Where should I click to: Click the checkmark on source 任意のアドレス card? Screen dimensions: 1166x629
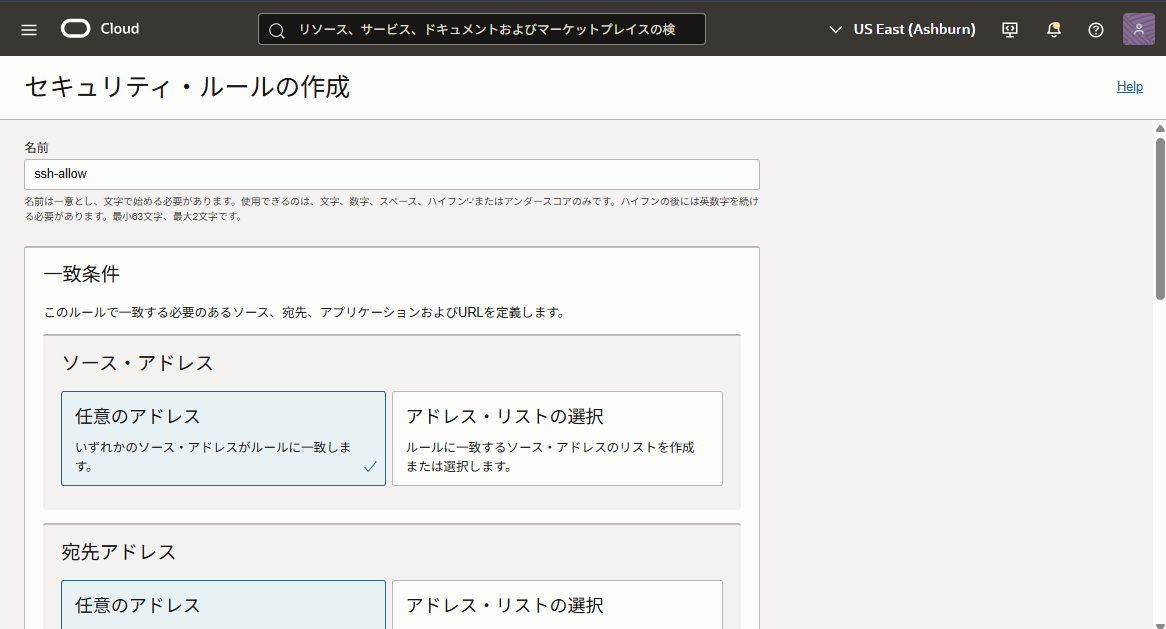click(x=370, y=467)
